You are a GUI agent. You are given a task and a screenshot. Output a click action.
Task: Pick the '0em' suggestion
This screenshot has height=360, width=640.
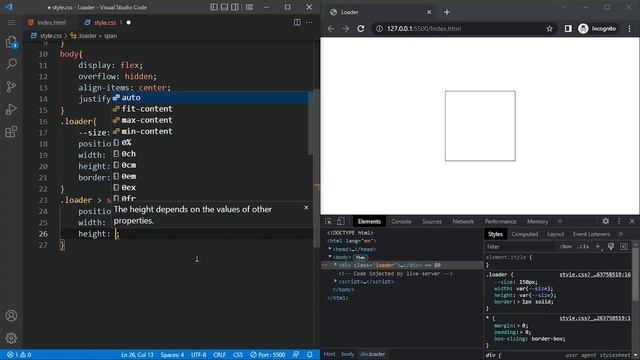tap(210, 176)
